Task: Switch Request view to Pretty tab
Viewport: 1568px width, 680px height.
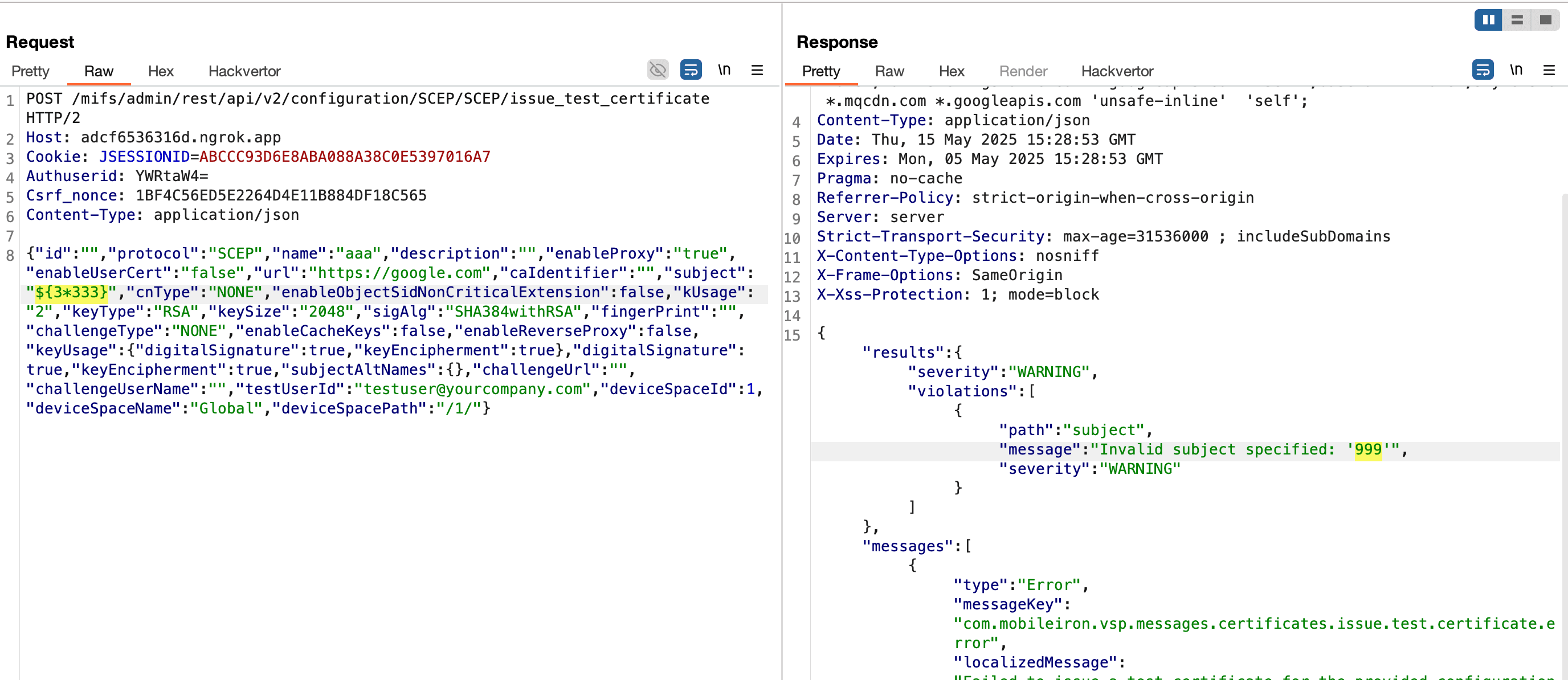Action: click(30, 71)
